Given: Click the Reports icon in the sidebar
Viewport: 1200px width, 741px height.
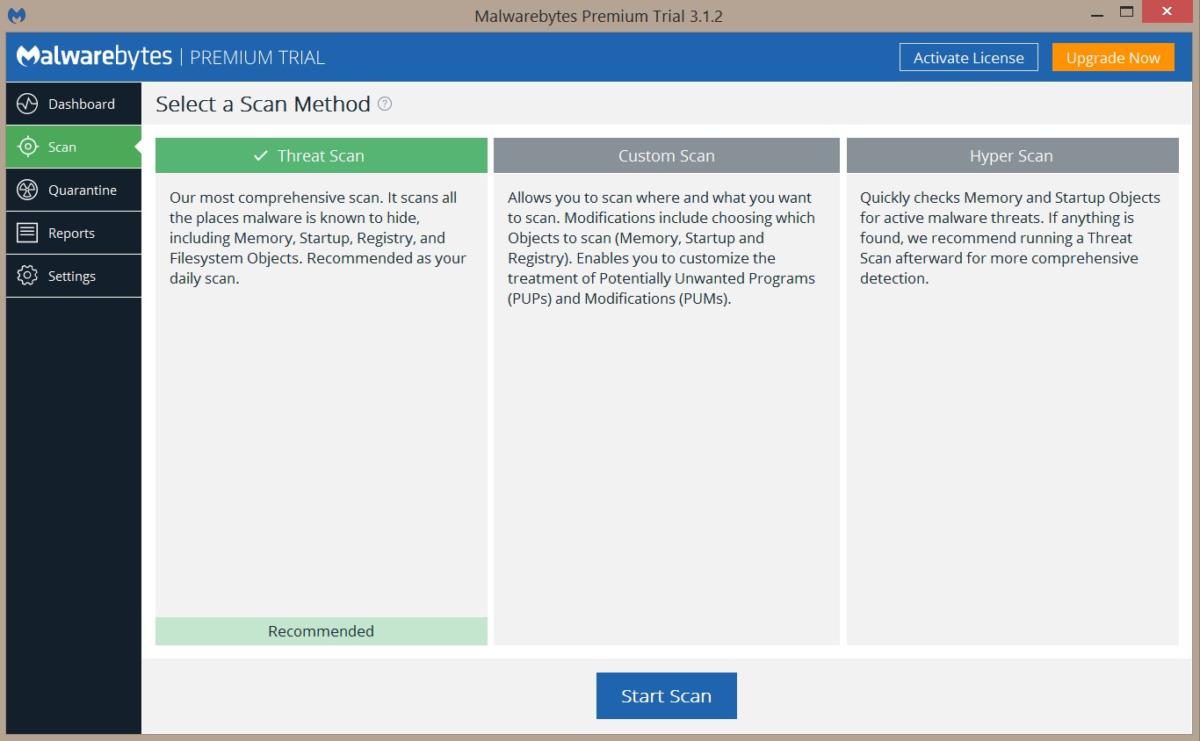Looking at the screenshot, I should pos(28,232).
